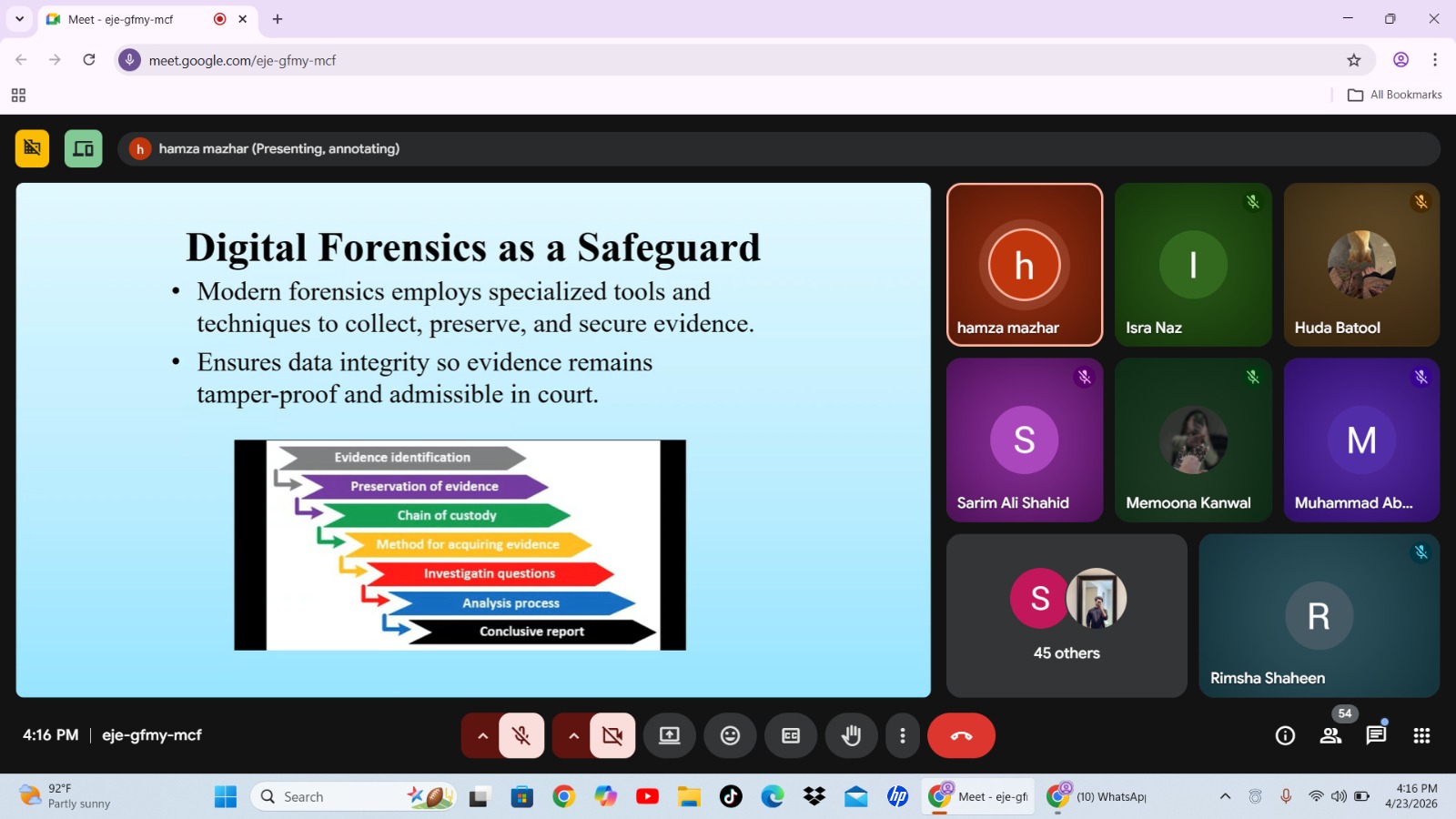The height and width of the screenshot is (819, 1456).
Task: Open the emoji reactions button
Action: pyautogui.click(x=730, y=735)
